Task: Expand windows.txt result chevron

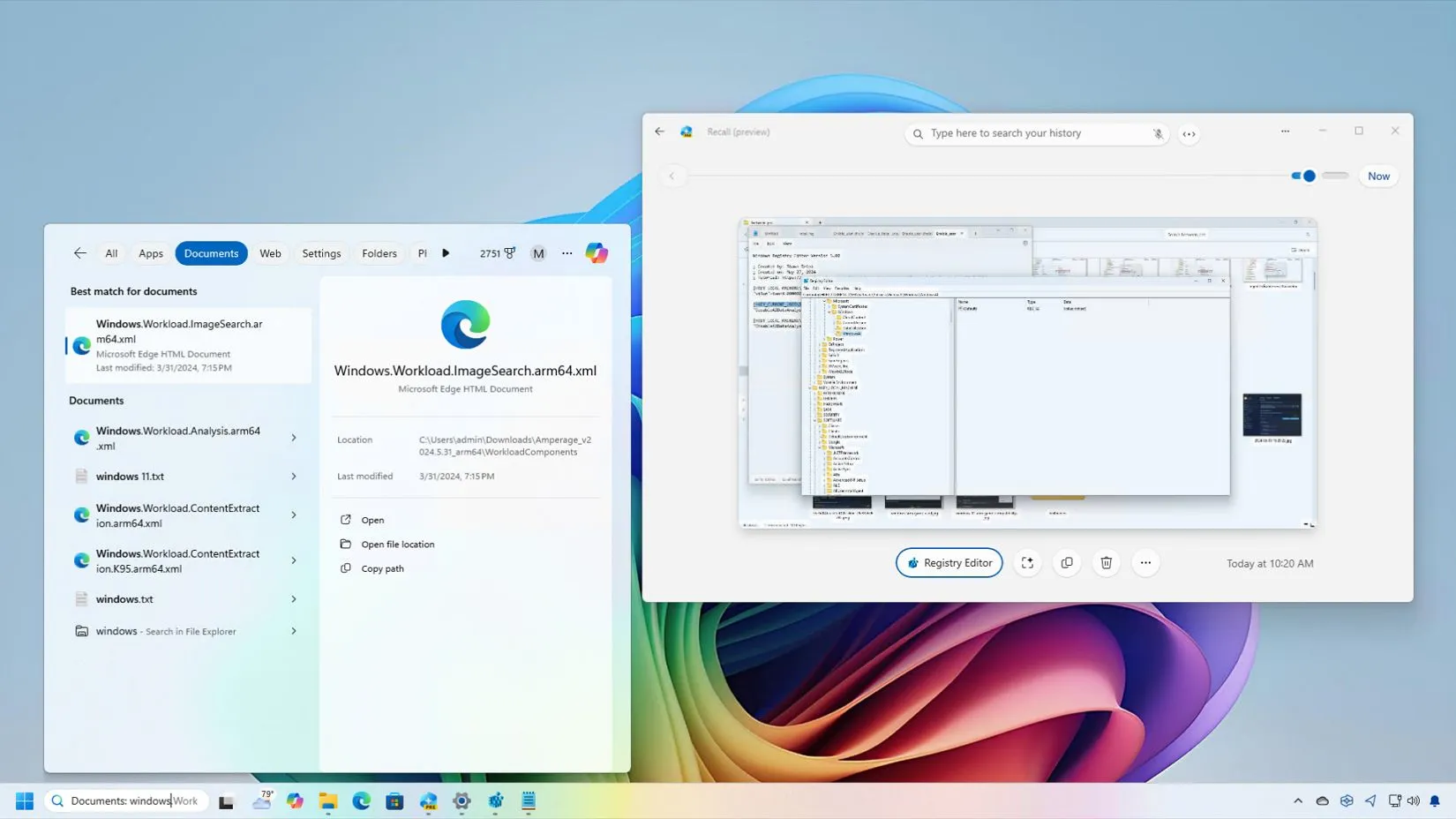Action: pyautogui.click(x=294, y=599)
